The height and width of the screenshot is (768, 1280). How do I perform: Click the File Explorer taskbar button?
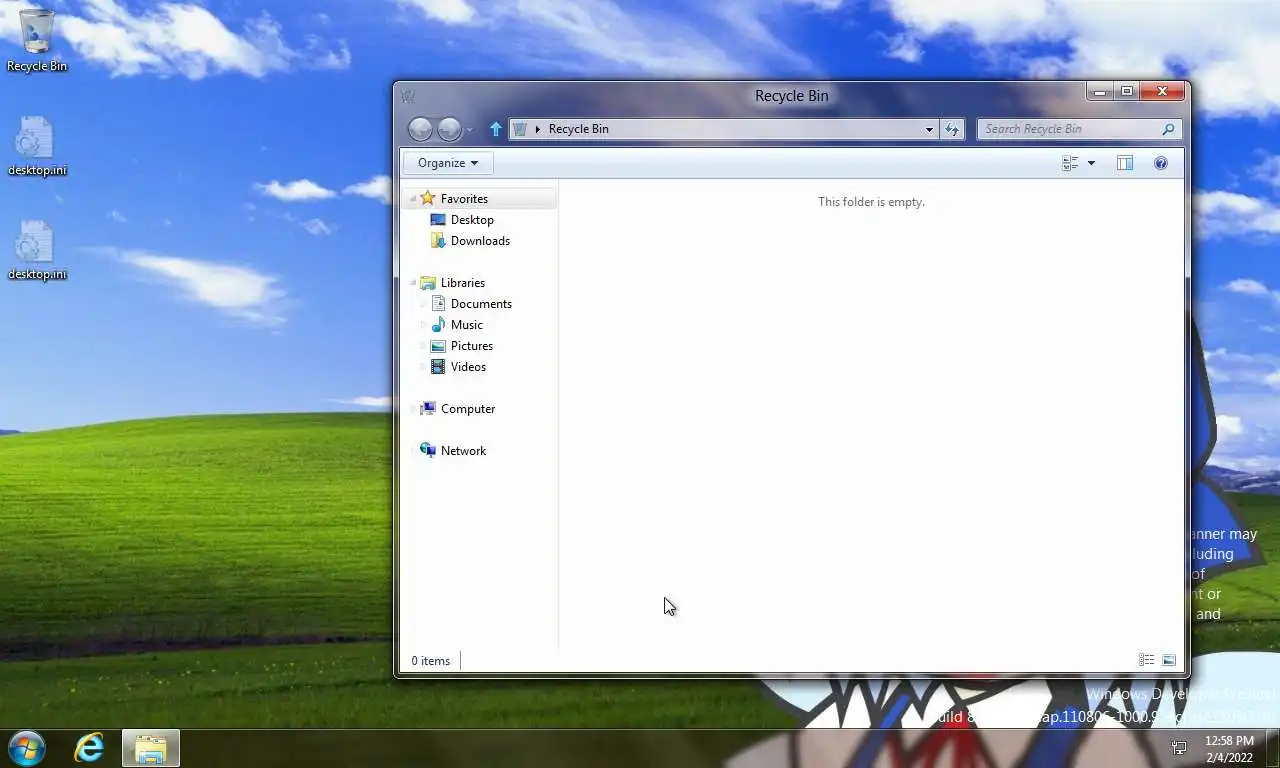151,748
